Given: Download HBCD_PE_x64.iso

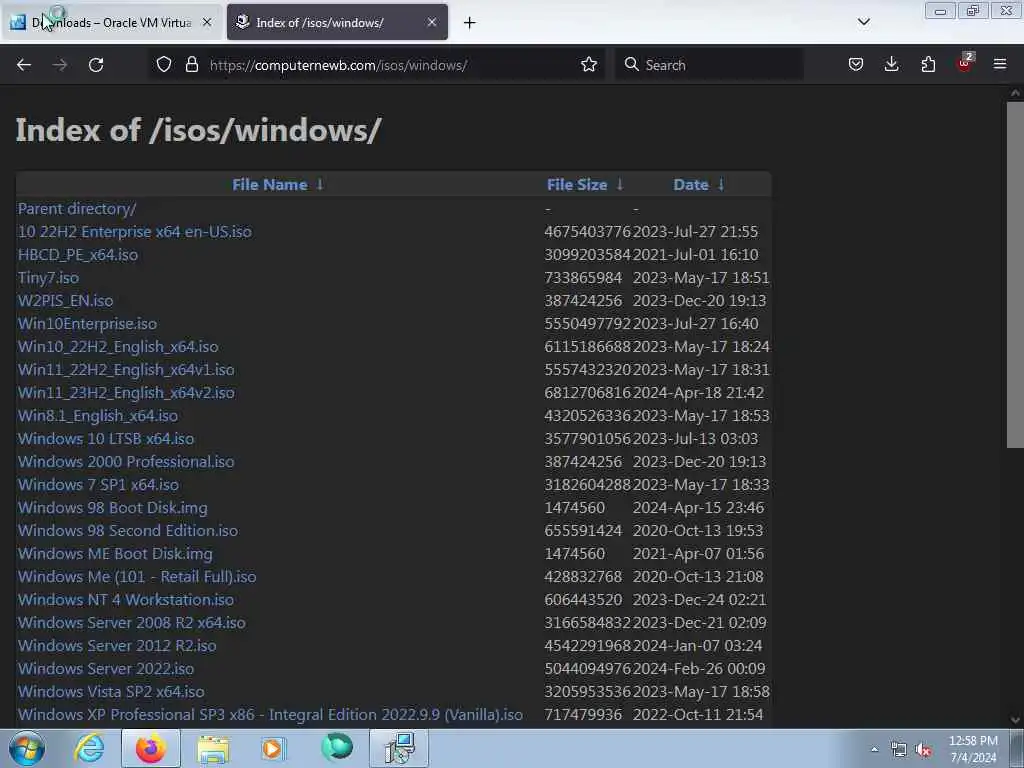Looking at the screenshot, I should (78, 255).
